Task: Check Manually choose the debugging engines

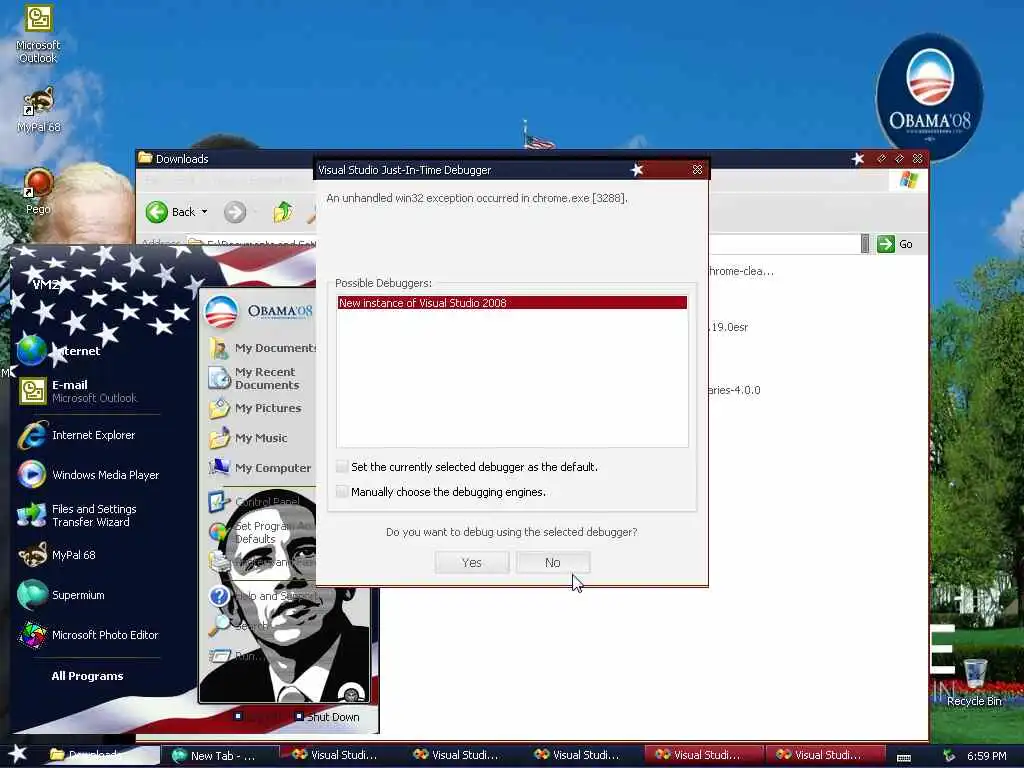Action: [342, 491]
